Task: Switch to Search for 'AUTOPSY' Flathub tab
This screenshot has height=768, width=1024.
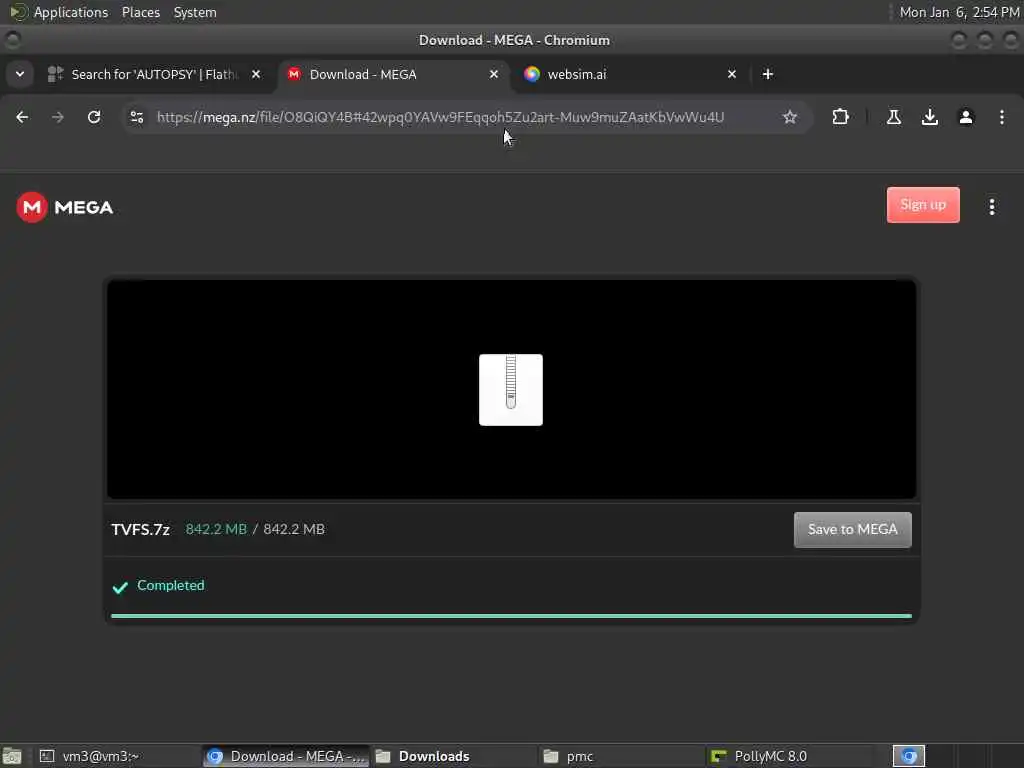Action: pos(155,74)
